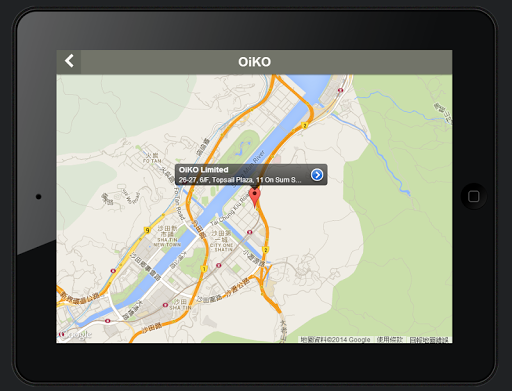The height and width of the screenshot is (391, 512).
Task: Go back using the left arrow
Action: point(69,61)
